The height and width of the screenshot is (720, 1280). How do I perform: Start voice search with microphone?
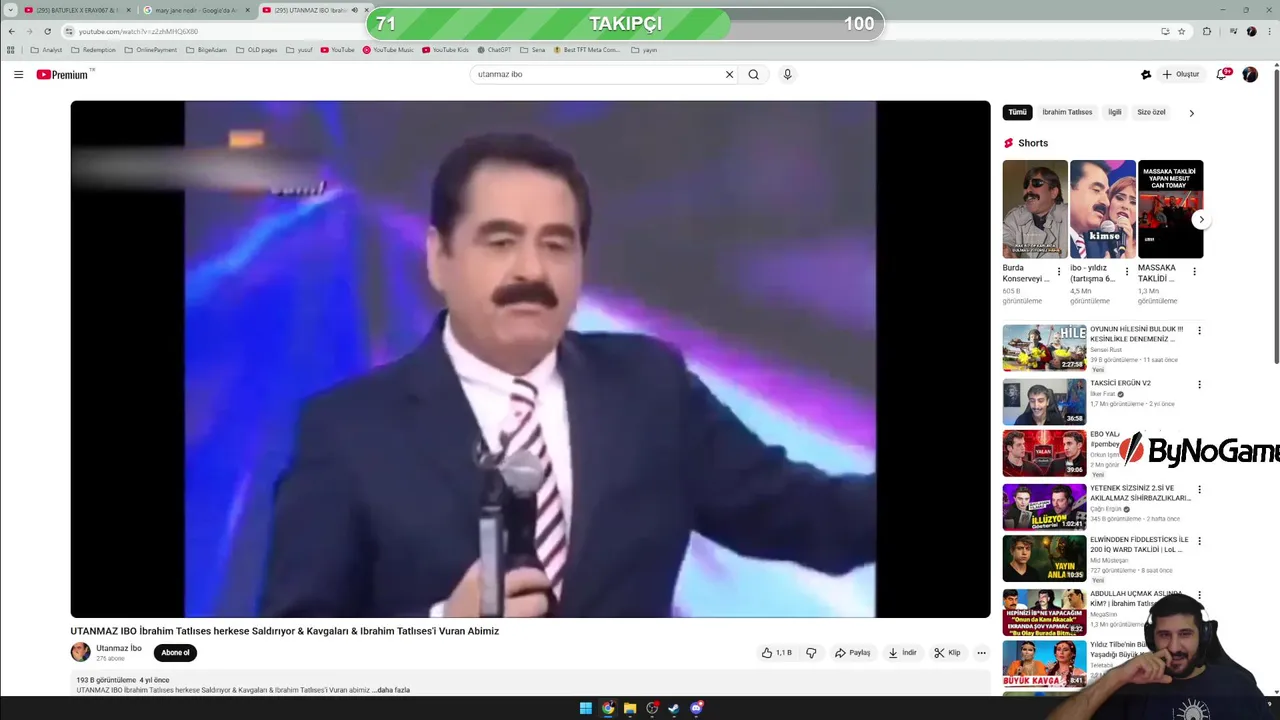(x=787, y=74)
